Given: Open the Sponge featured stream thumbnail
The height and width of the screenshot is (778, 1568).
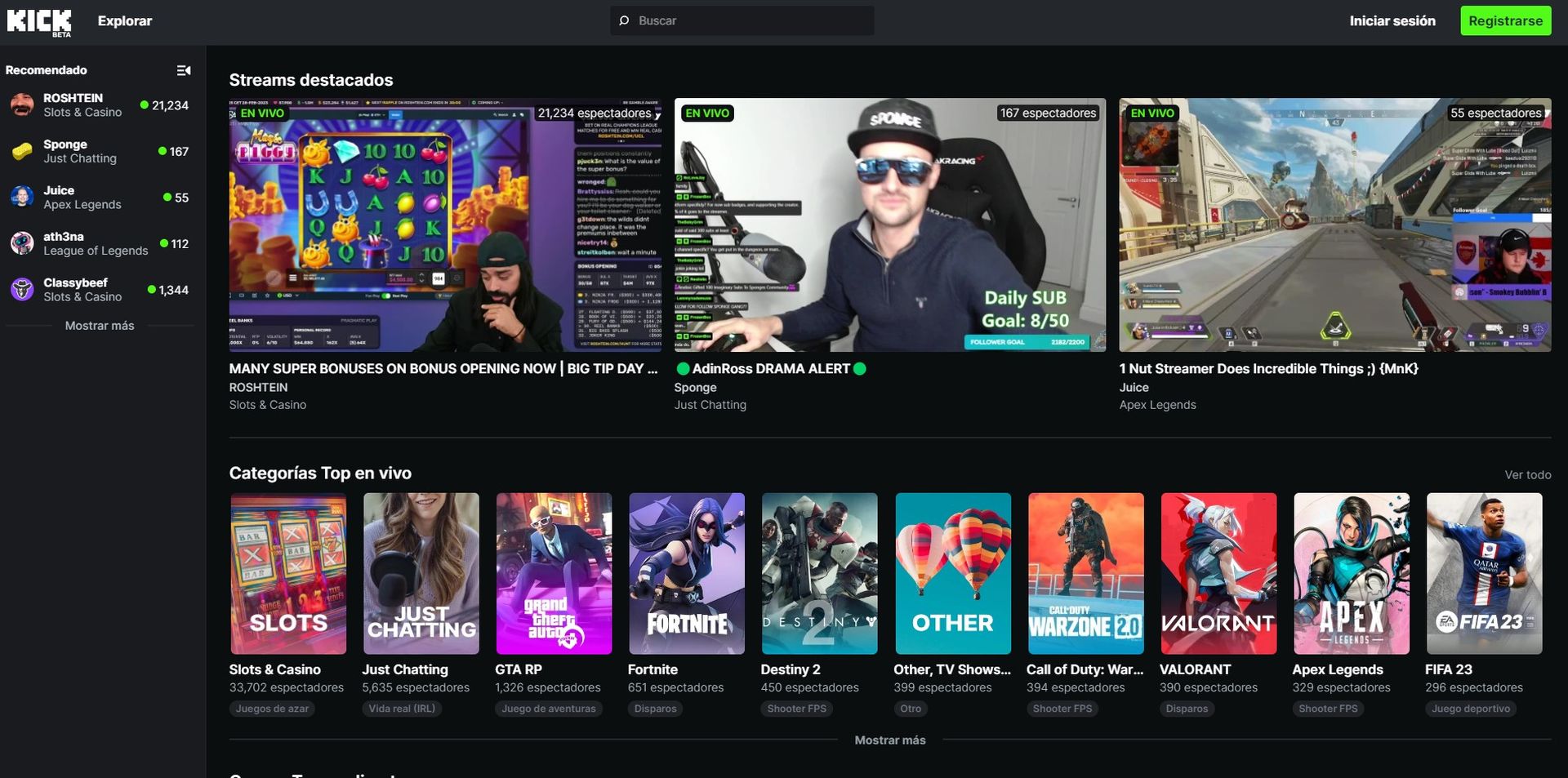Looking at the screenshot, I should [889, 225].
